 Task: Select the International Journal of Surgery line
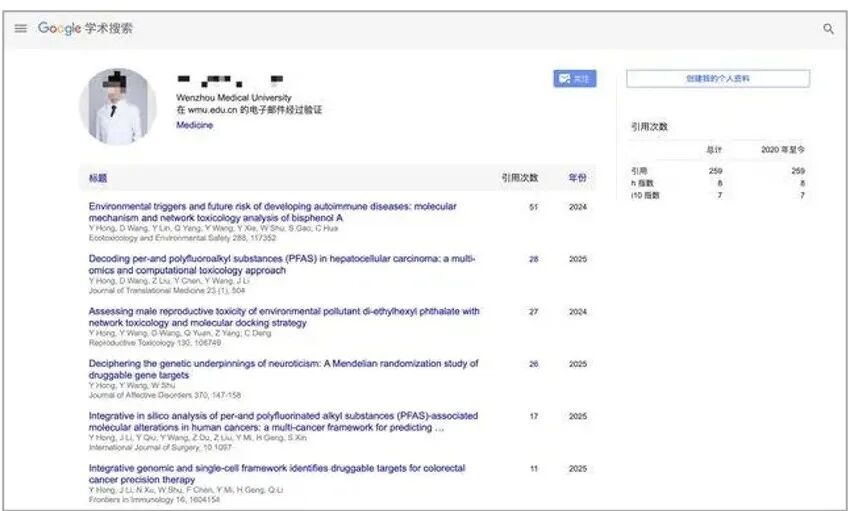click(160, 448)
